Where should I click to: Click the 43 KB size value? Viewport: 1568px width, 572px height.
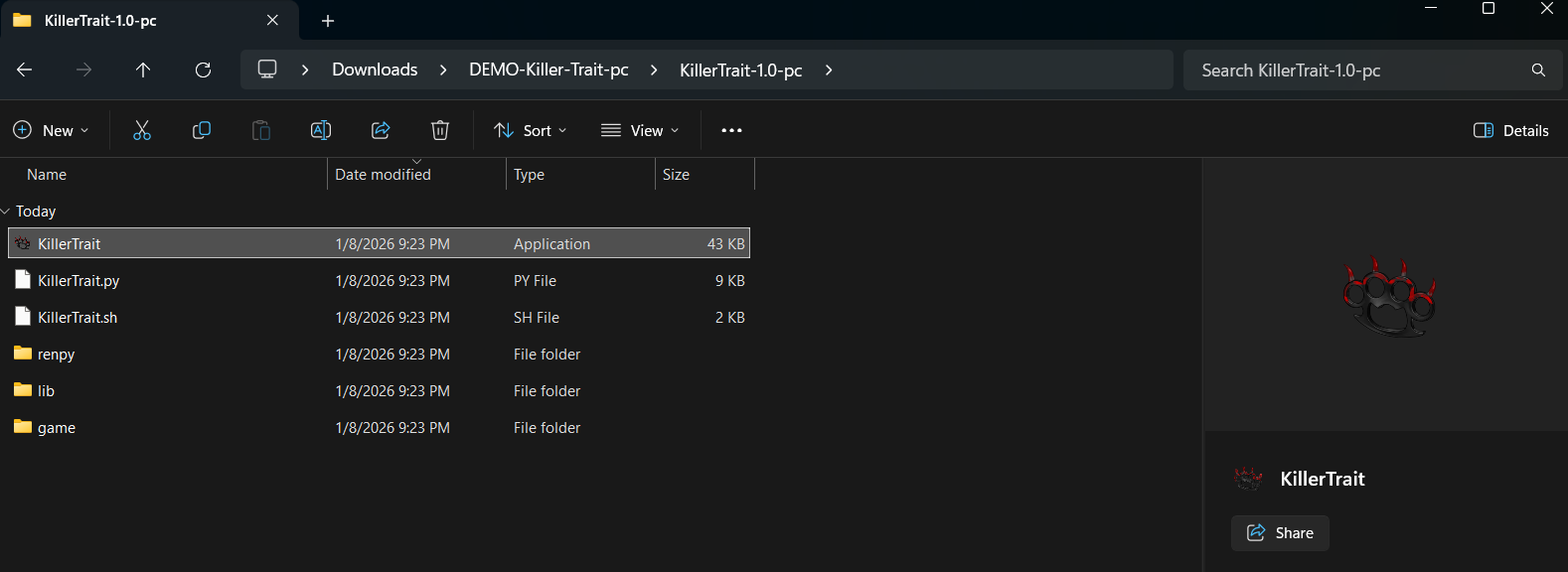click(x=725, y=243)
